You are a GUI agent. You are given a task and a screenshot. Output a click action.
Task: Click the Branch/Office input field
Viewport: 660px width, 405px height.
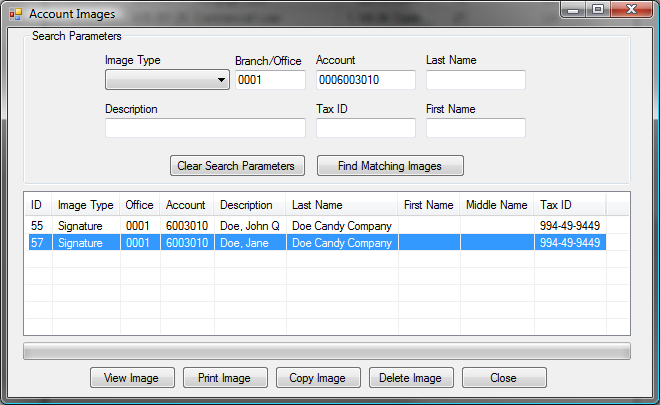coord(270,81)
